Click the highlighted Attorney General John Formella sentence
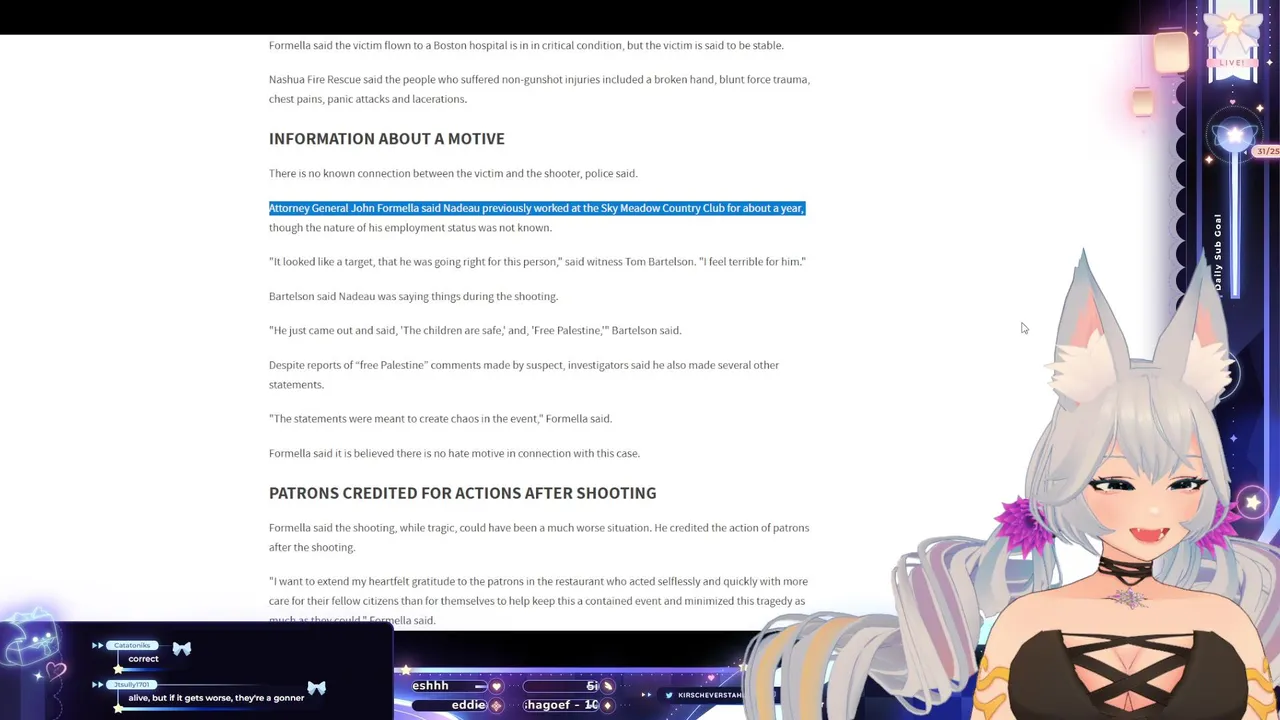The image size is (1280, 720). pos(537,208)
